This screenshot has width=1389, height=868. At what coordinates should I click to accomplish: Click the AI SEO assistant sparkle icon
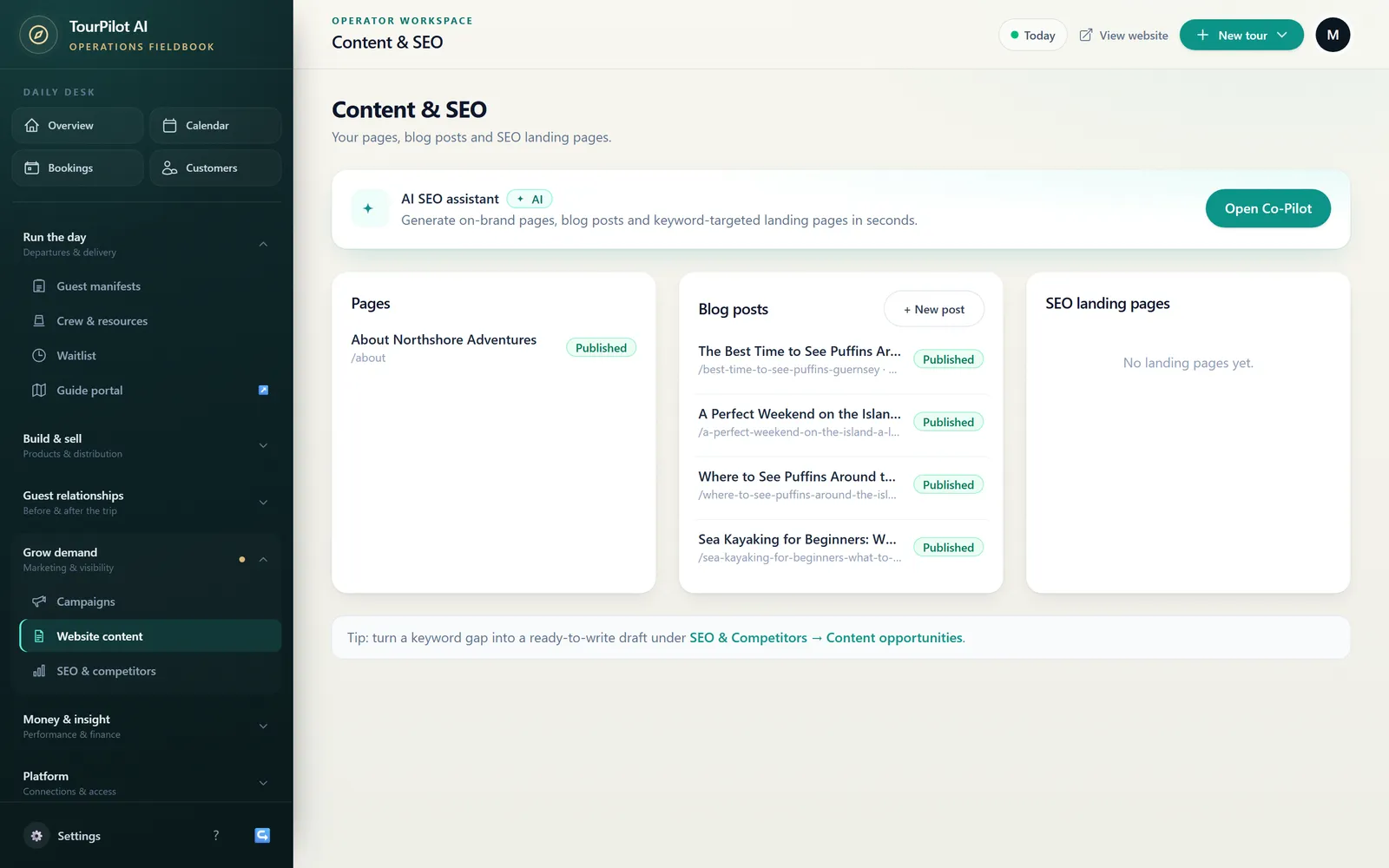pos(369,208)
